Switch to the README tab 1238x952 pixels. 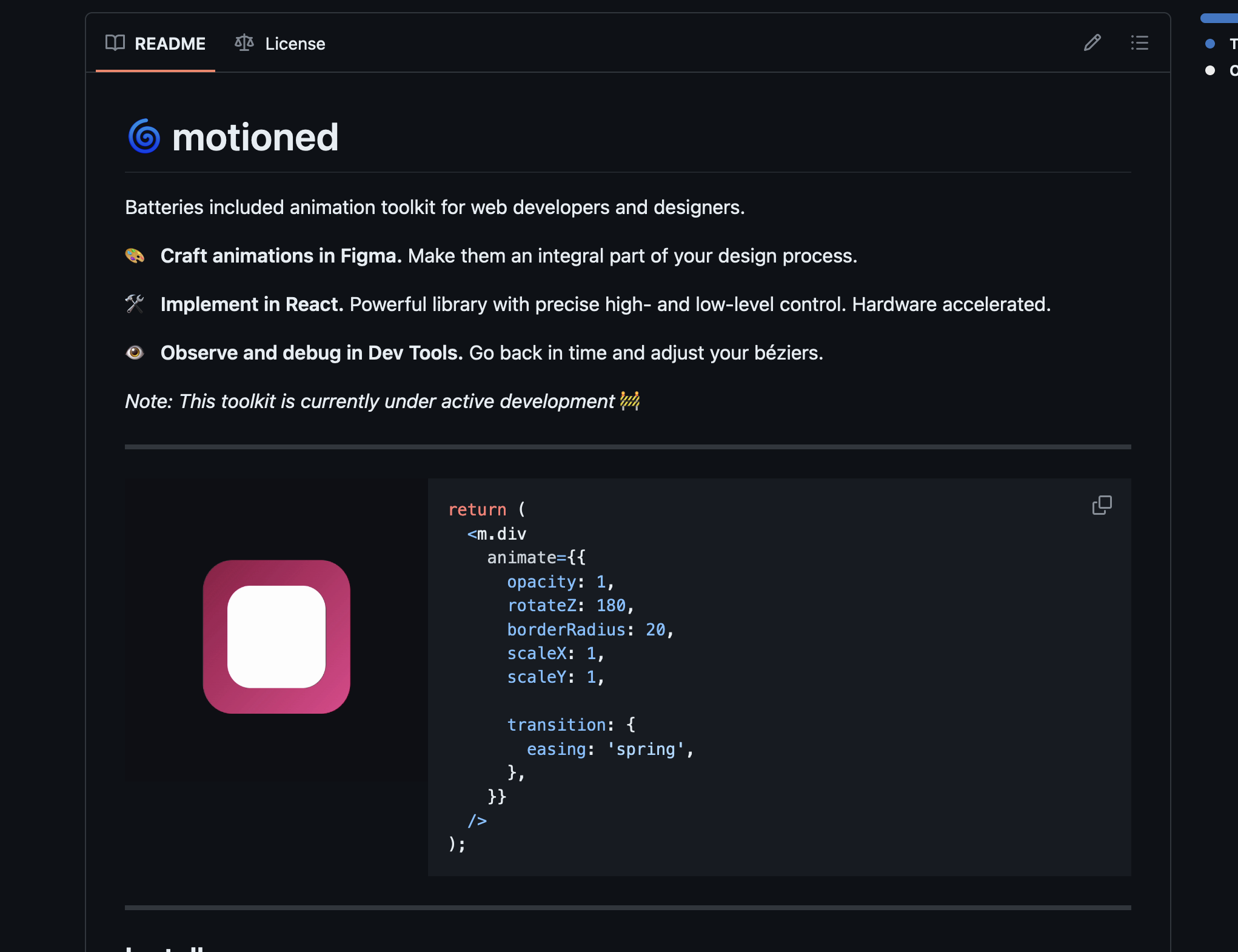[x=169, y=44]
